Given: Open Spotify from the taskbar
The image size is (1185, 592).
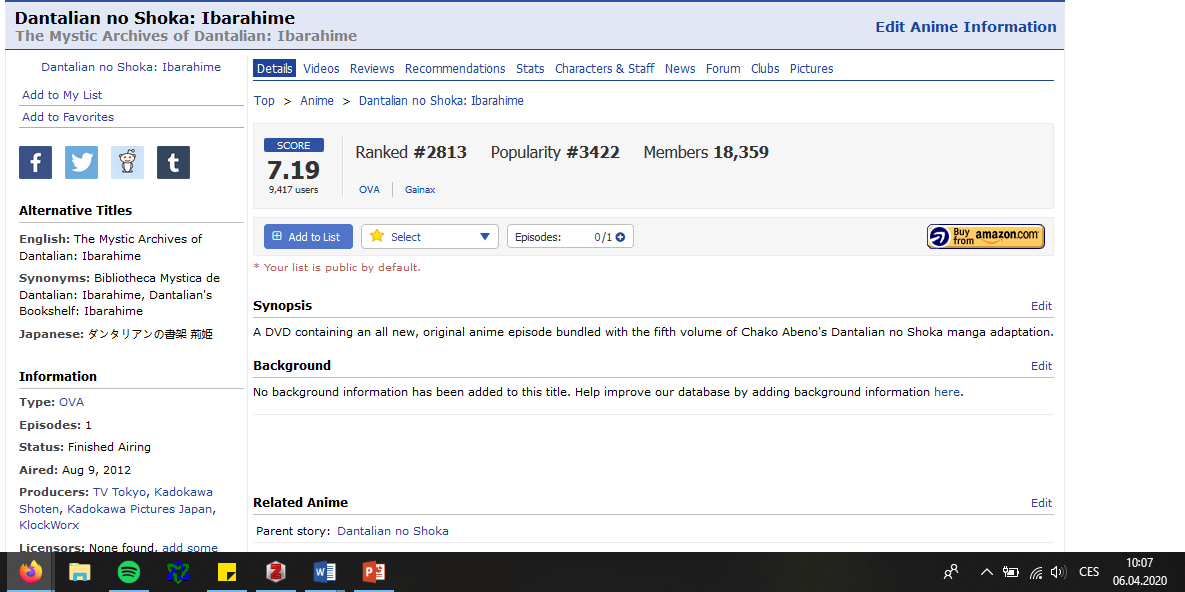Looking at the screenshot, I should tap(129, 572).
